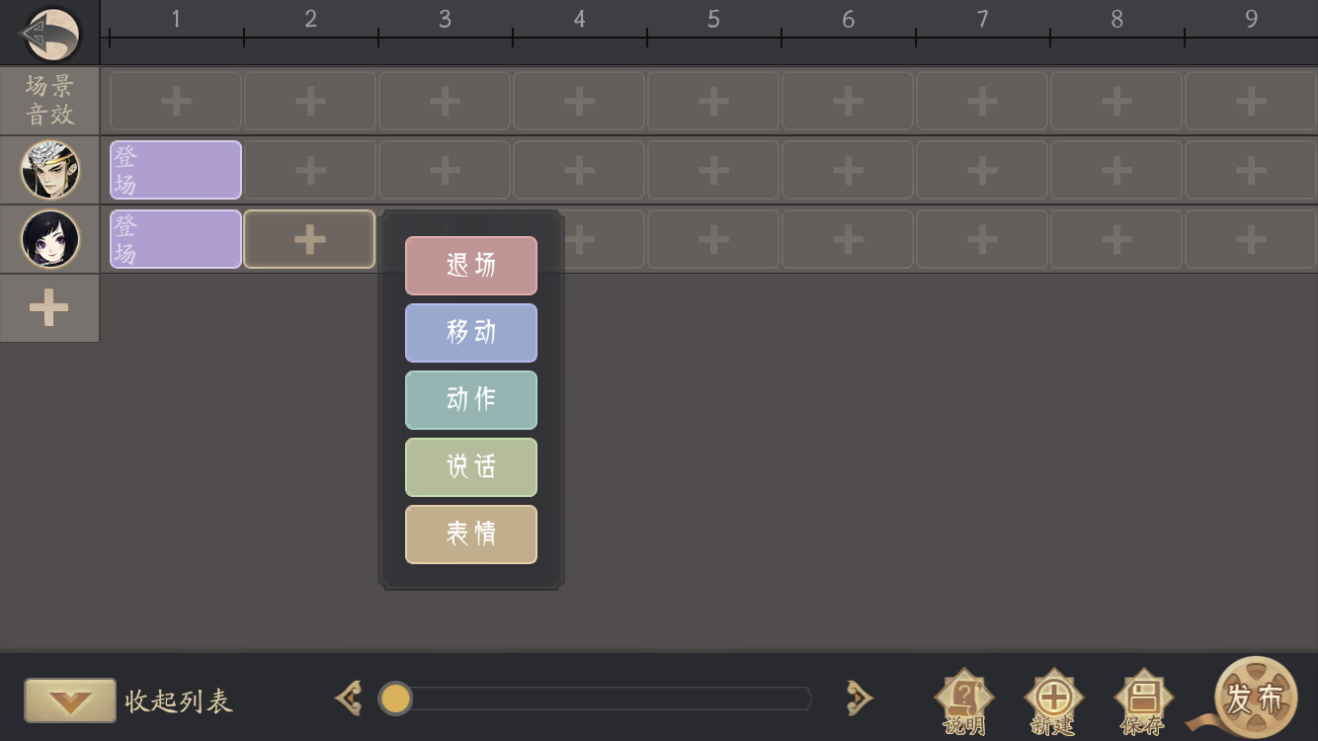Pick the 表情 expression option
The image size is (1318, 741).
[x=471, y=534]
